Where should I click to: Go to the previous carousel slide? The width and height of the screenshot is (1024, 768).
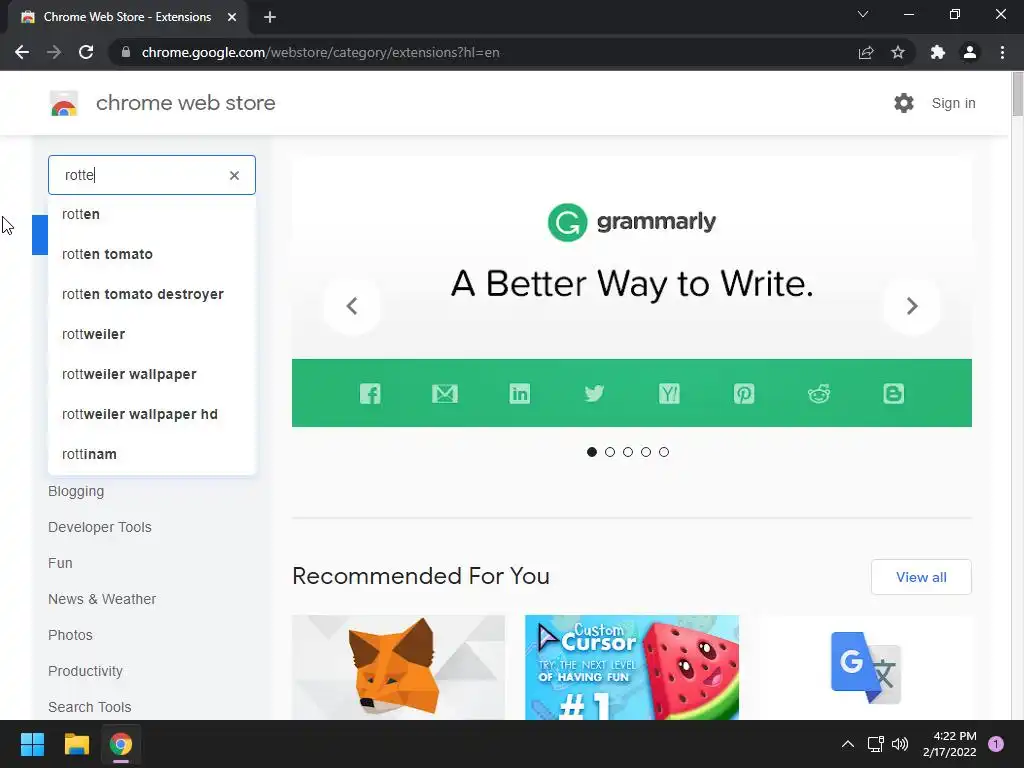tap(352, 306)
